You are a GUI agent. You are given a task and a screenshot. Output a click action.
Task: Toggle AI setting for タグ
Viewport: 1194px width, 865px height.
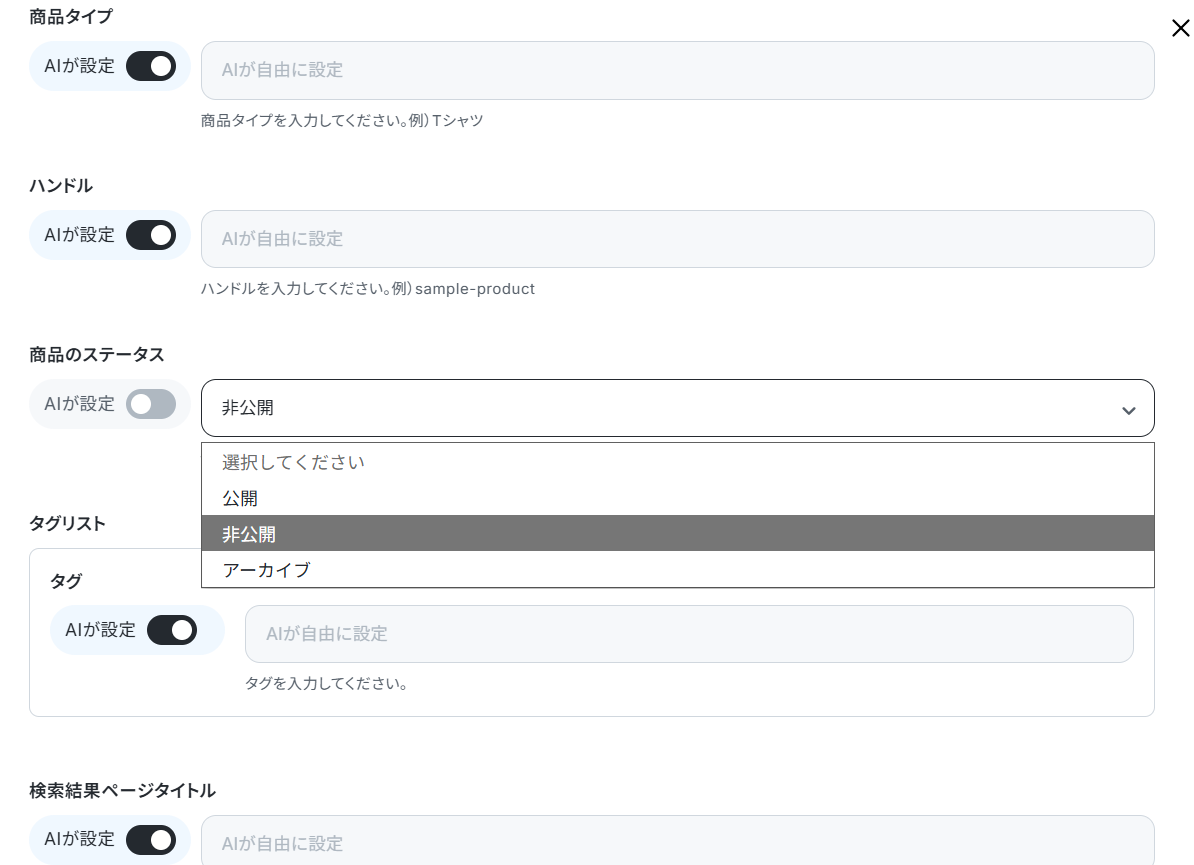[172, 630]
